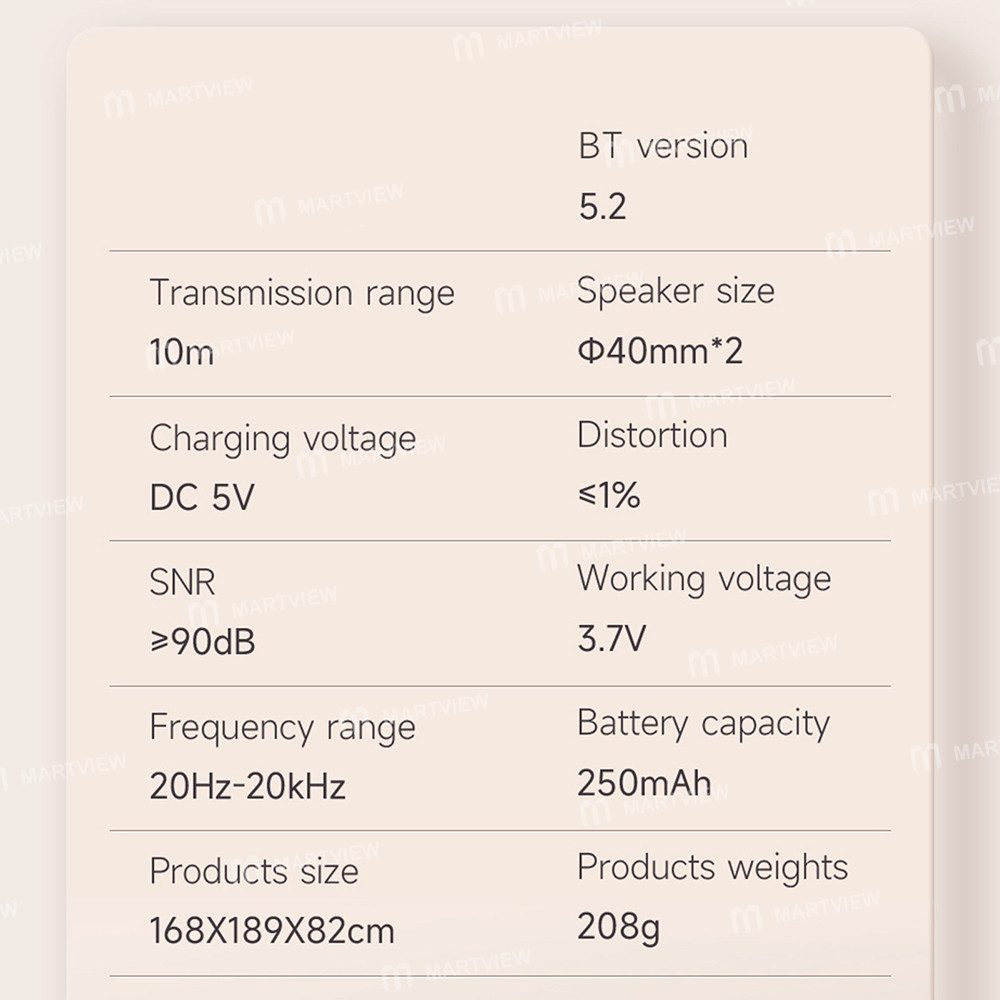Viewport: 1000px width, 1000px height.
Task: Select the 5.2 version value
Action: (602, 206)
